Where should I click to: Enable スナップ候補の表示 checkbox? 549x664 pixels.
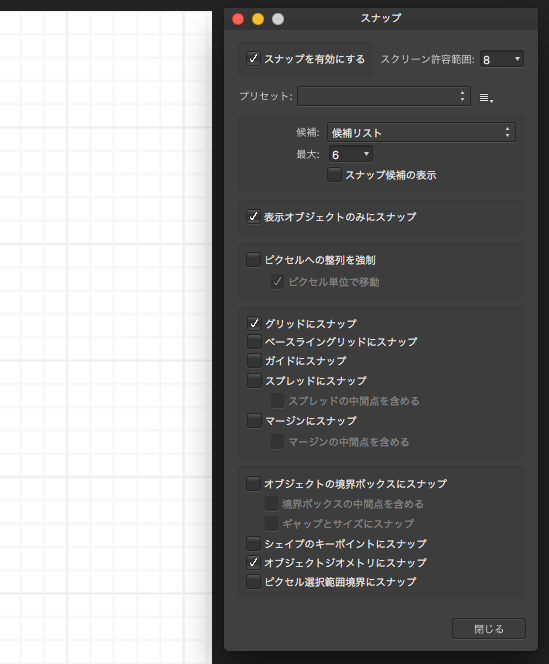click(x=334, y=174)
